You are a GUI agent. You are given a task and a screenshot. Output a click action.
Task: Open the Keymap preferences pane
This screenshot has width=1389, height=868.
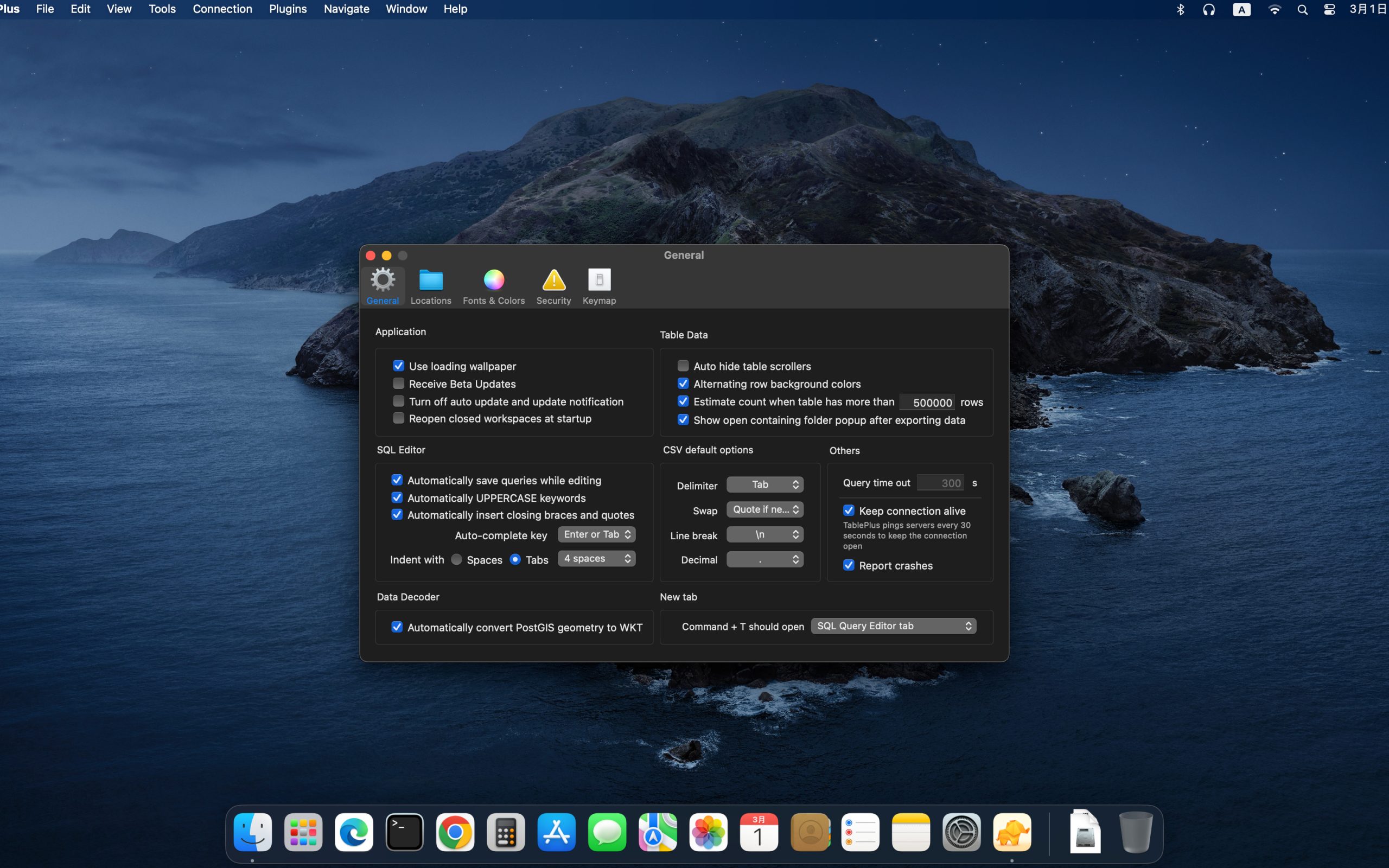point(598,285)
